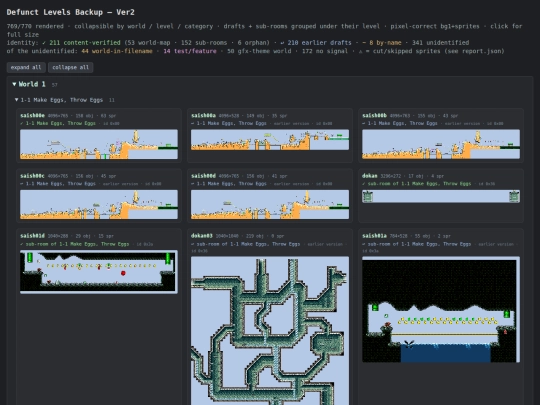Select the saish01a card title

[x=374, y=236]
